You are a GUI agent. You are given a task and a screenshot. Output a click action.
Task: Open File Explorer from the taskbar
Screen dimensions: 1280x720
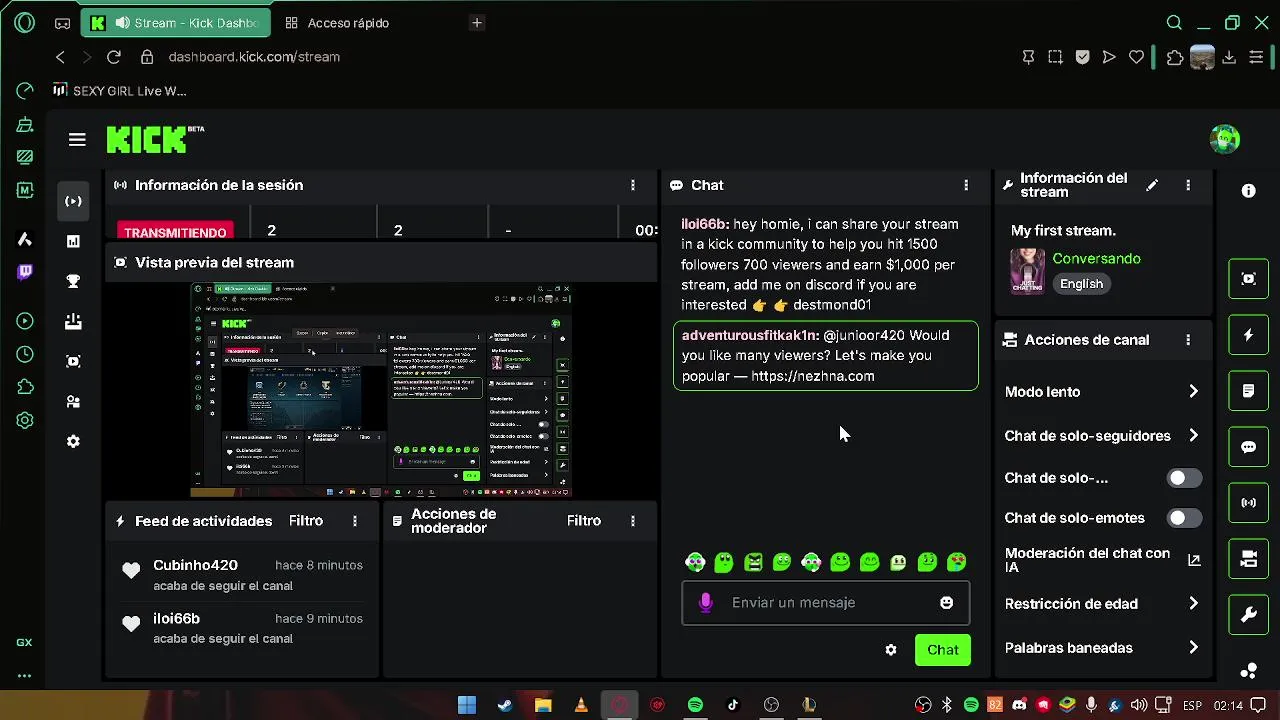click(x=543, y=705)
